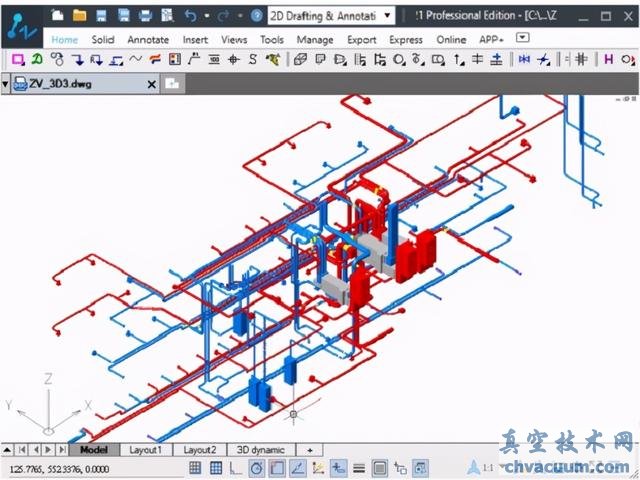Open the Express ribbon tab

(406, 40)
